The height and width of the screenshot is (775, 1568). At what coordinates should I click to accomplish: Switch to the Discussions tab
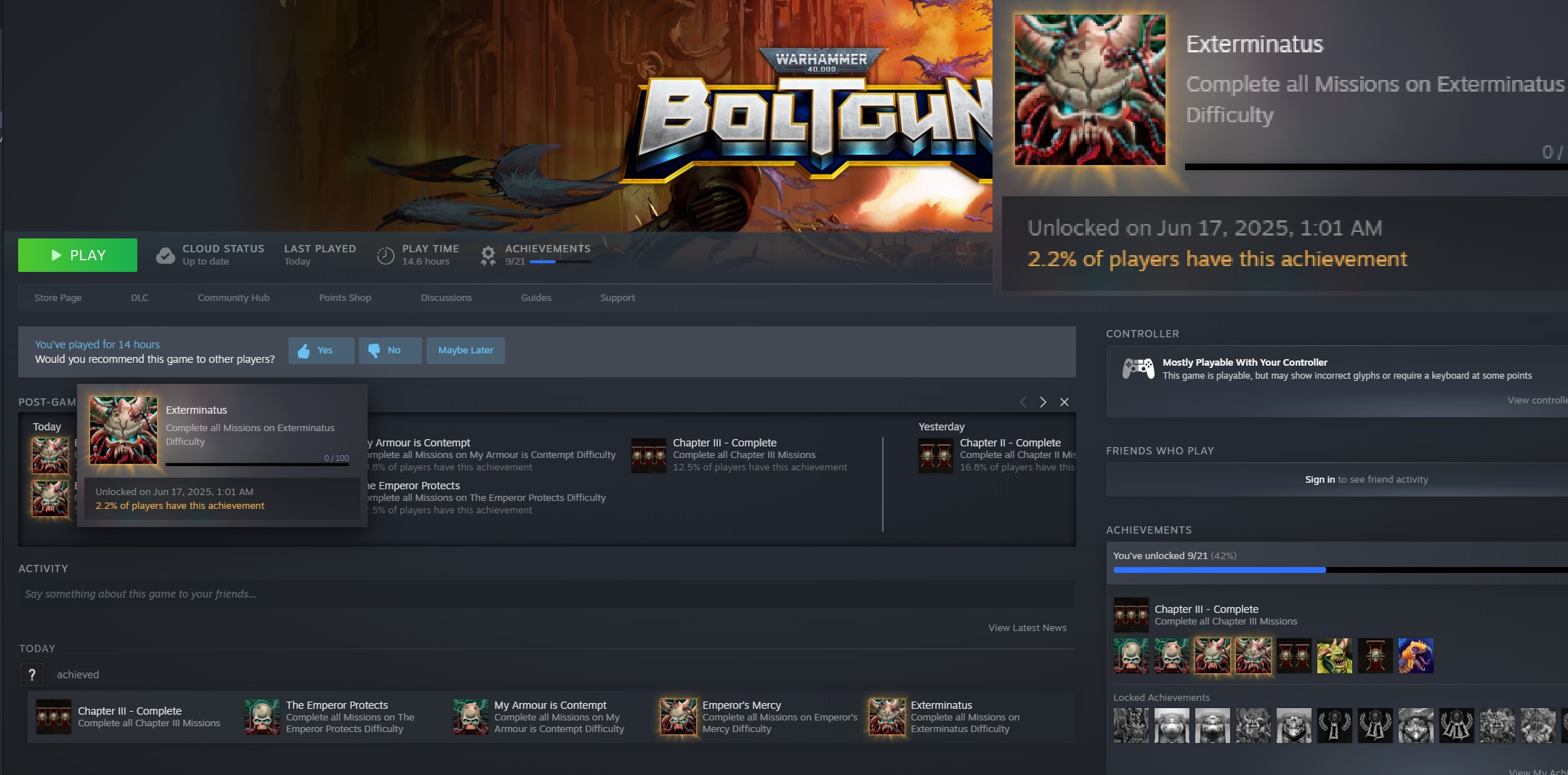446,298
